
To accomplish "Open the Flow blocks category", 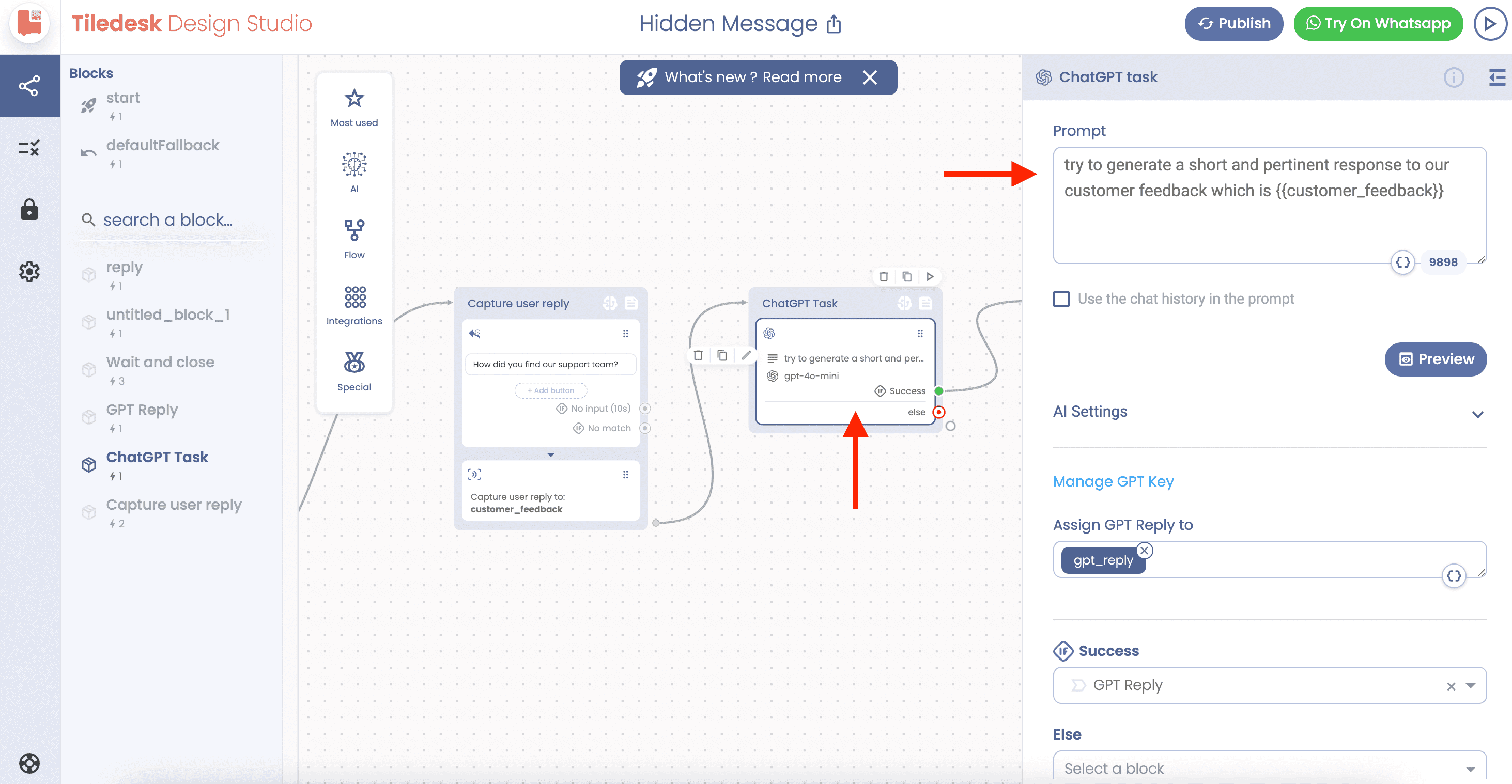I will 354,240.
